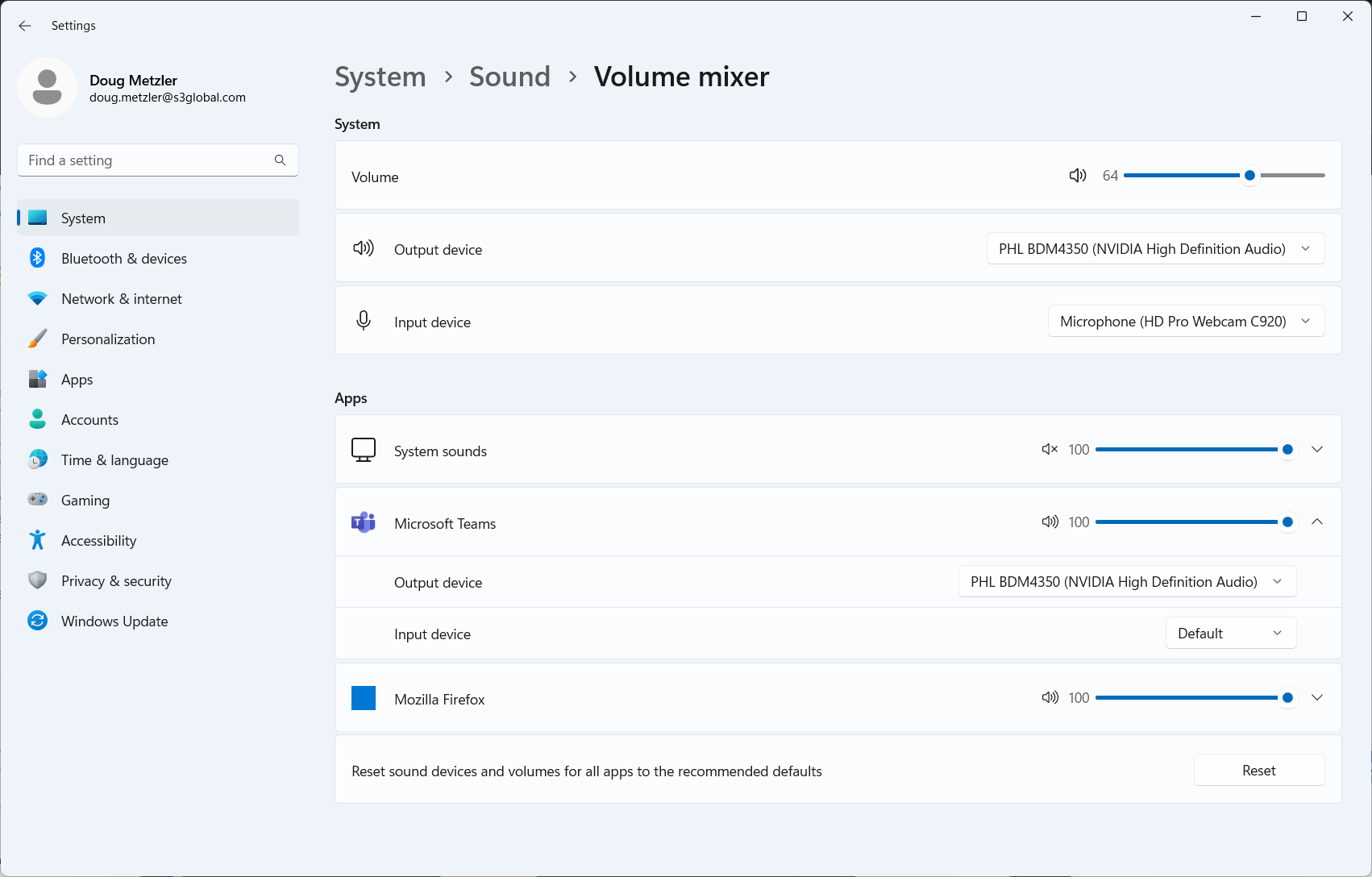Click inside the Find a setting search box
Viewport: 1372px width, 877px height.
coord(145,160)
